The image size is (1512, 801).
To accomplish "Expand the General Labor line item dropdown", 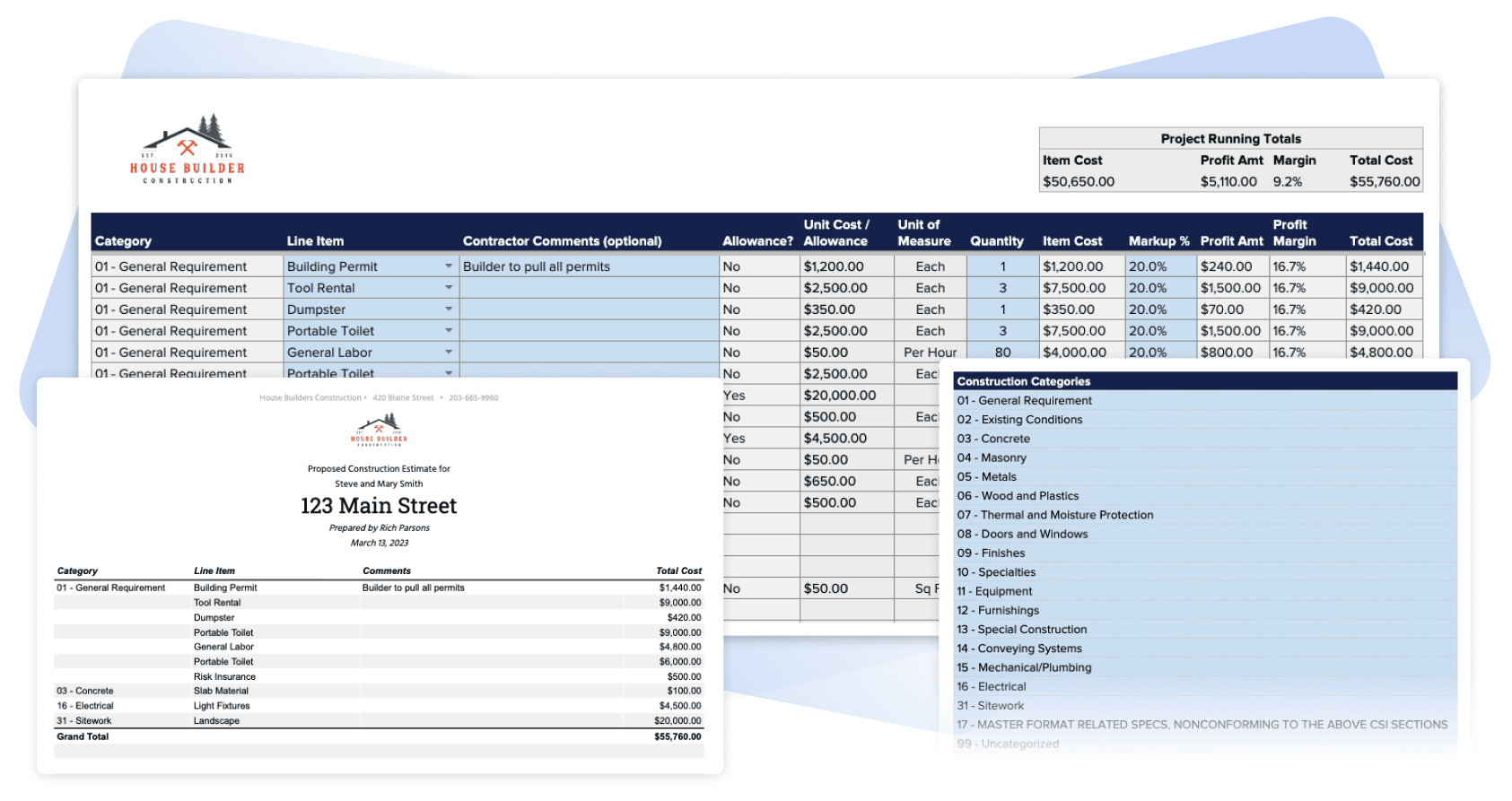I will [x=448, y=353].
